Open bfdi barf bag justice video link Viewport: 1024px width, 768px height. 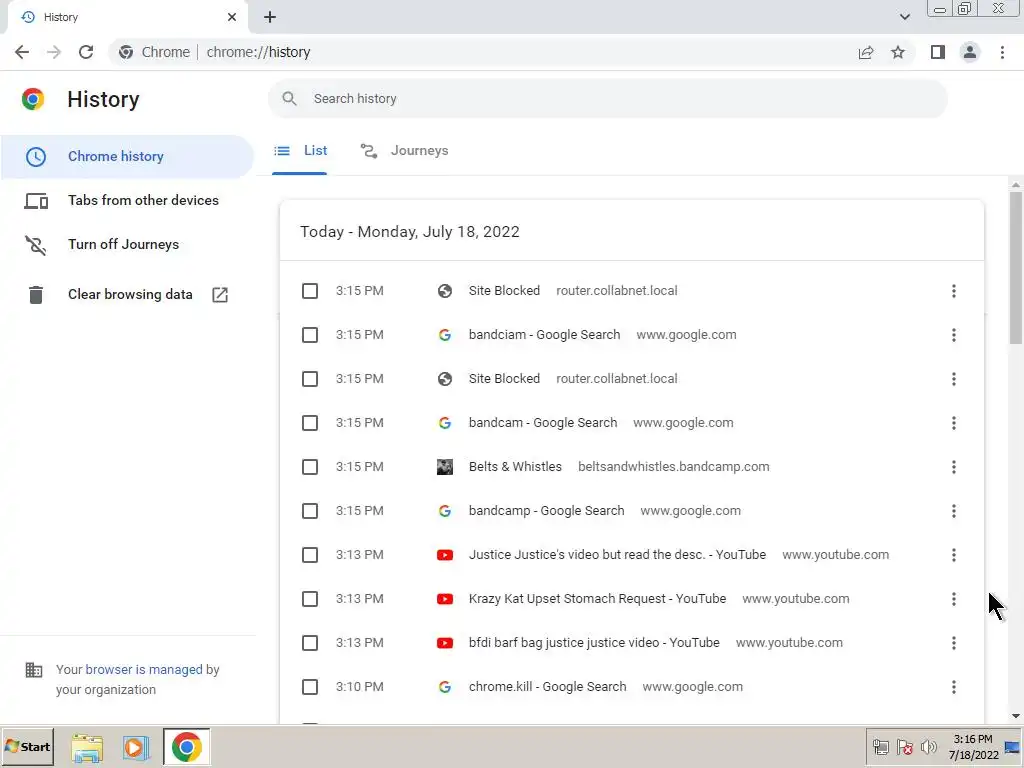[x=594, y=643]
